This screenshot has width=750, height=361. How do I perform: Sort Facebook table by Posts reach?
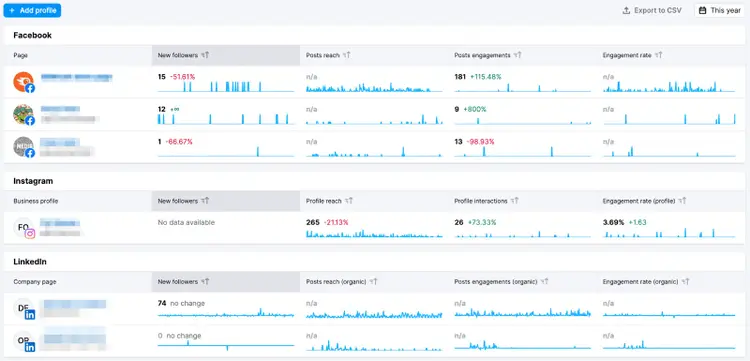click(346, 55)
